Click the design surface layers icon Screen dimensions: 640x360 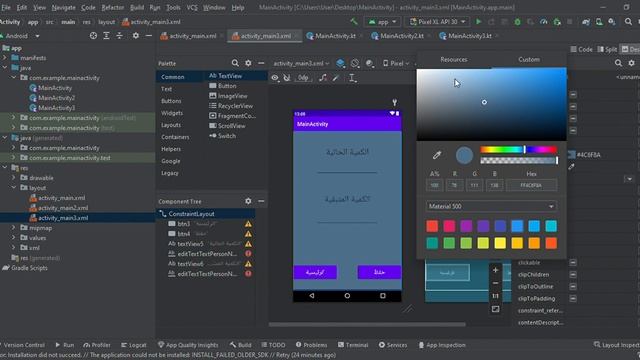340,63
